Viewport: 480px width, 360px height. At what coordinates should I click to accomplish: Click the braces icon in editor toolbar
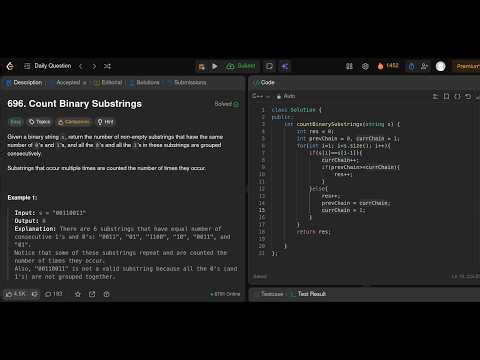click(x=457, y=97)
